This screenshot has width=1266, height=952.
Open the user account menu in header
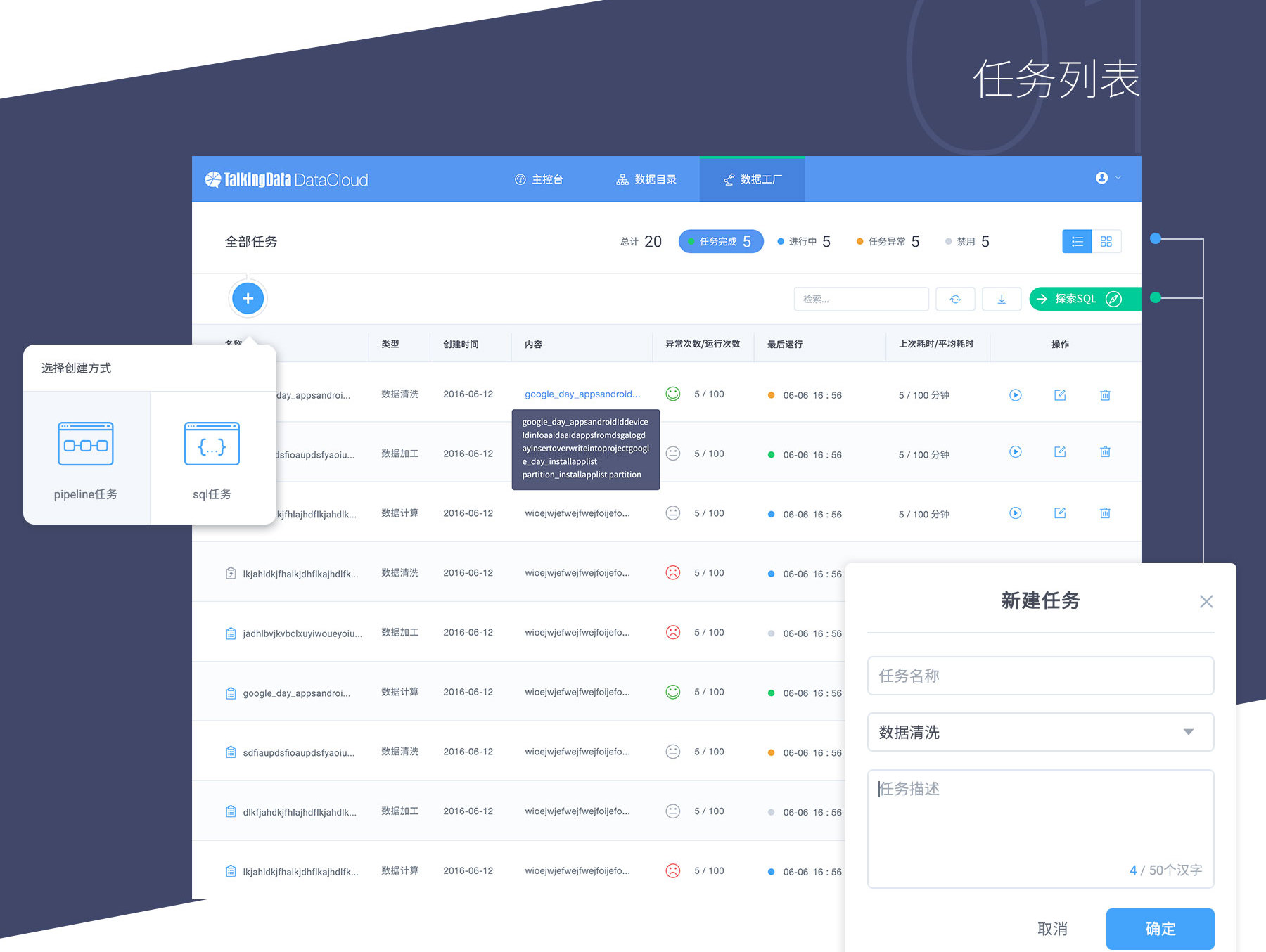[1108, 178]
